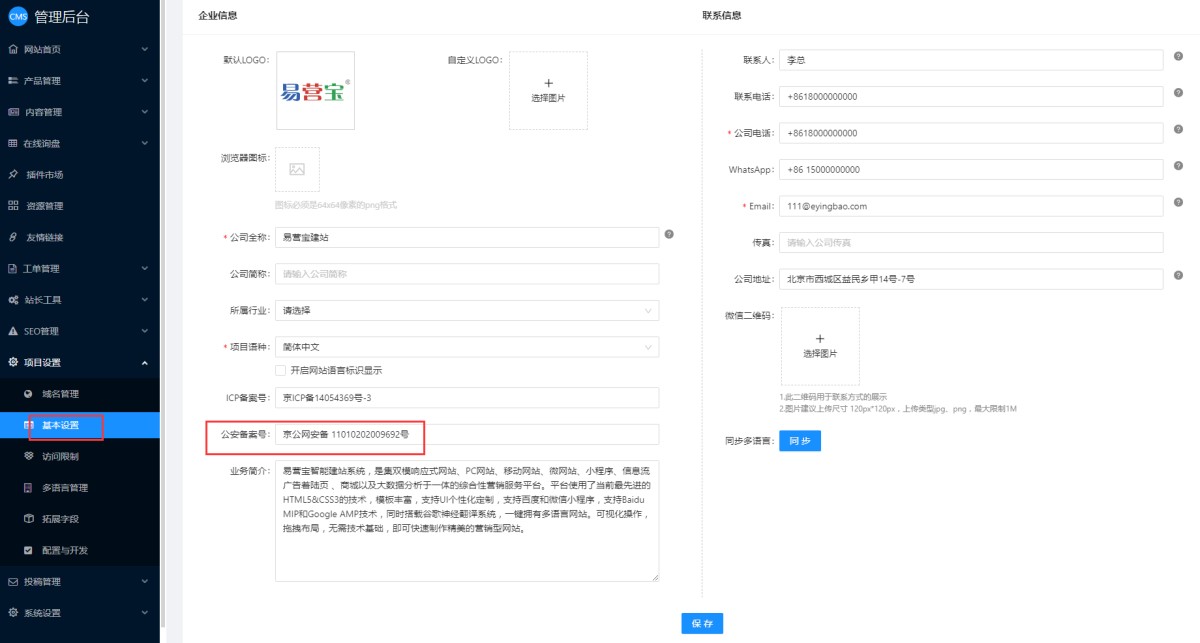1200x643 pixels.
Task: Click the 易营宝 default logo thumbnail
Action: click(315, 90)
